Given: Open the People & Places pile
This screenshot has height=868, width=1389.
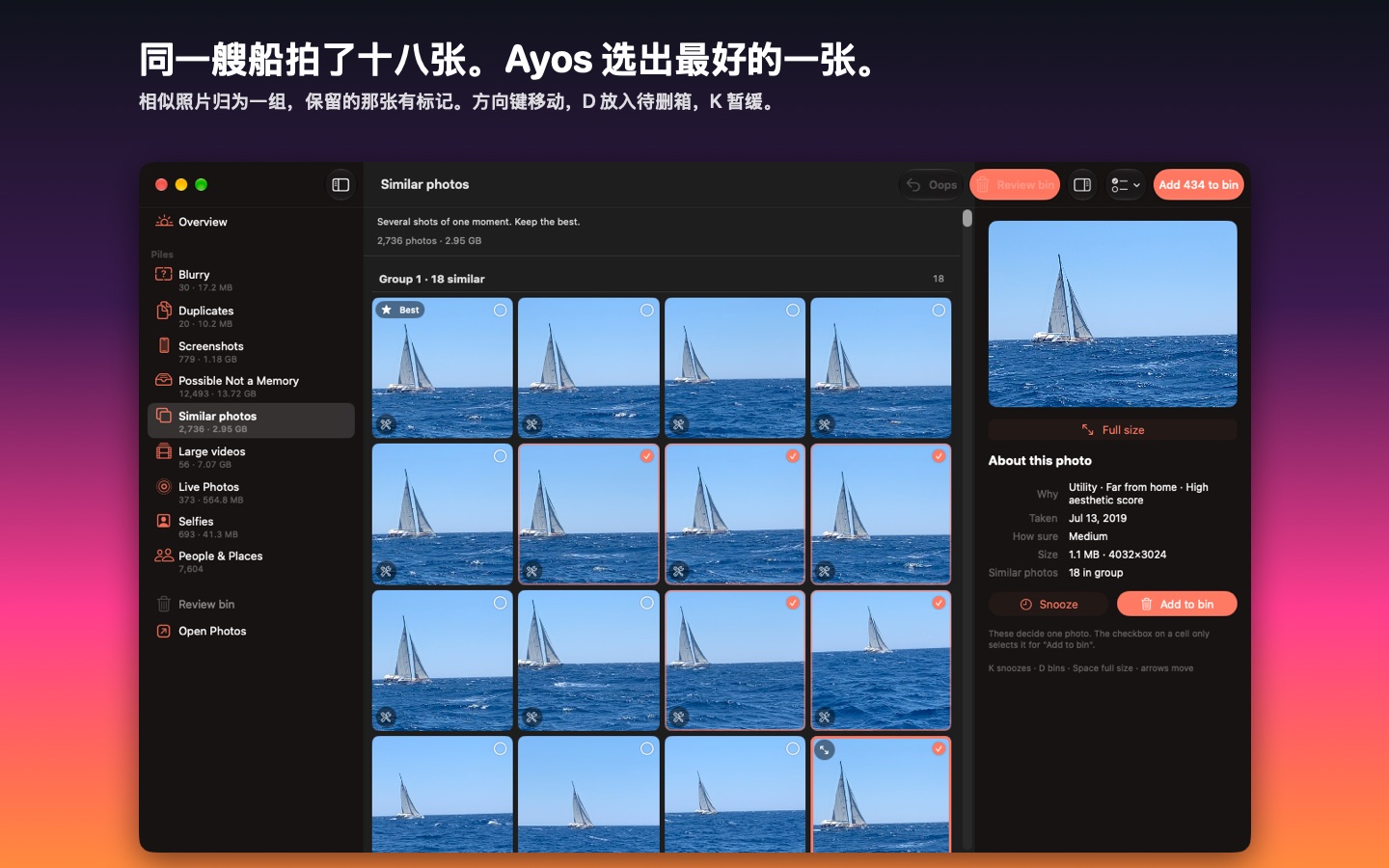Looking at the screenshot, I should (x=251, y=561).
